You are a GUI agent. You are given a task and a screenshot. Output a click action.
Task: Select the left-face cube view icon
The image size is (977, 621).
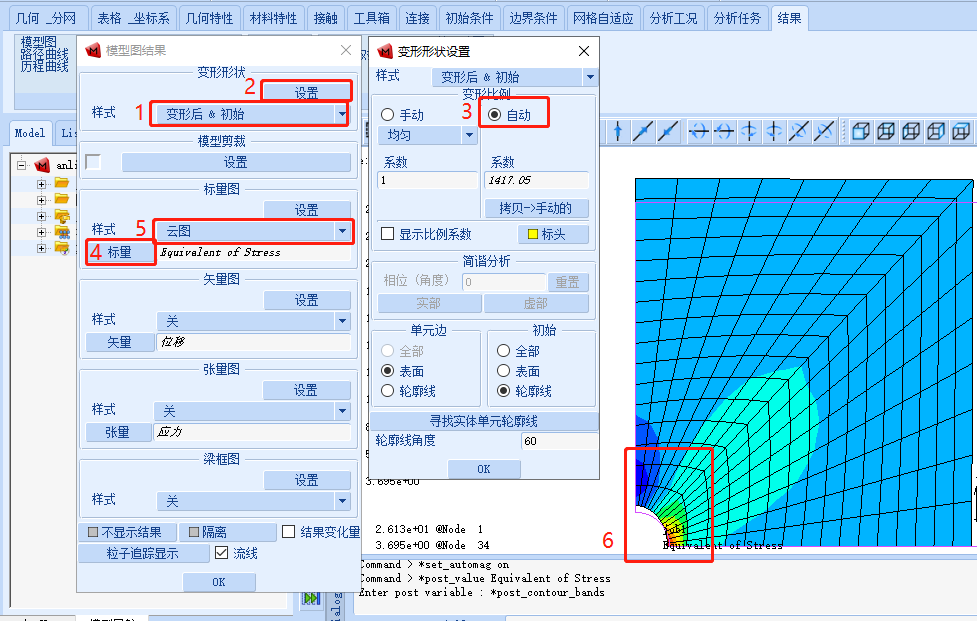(x=911, y=131)
